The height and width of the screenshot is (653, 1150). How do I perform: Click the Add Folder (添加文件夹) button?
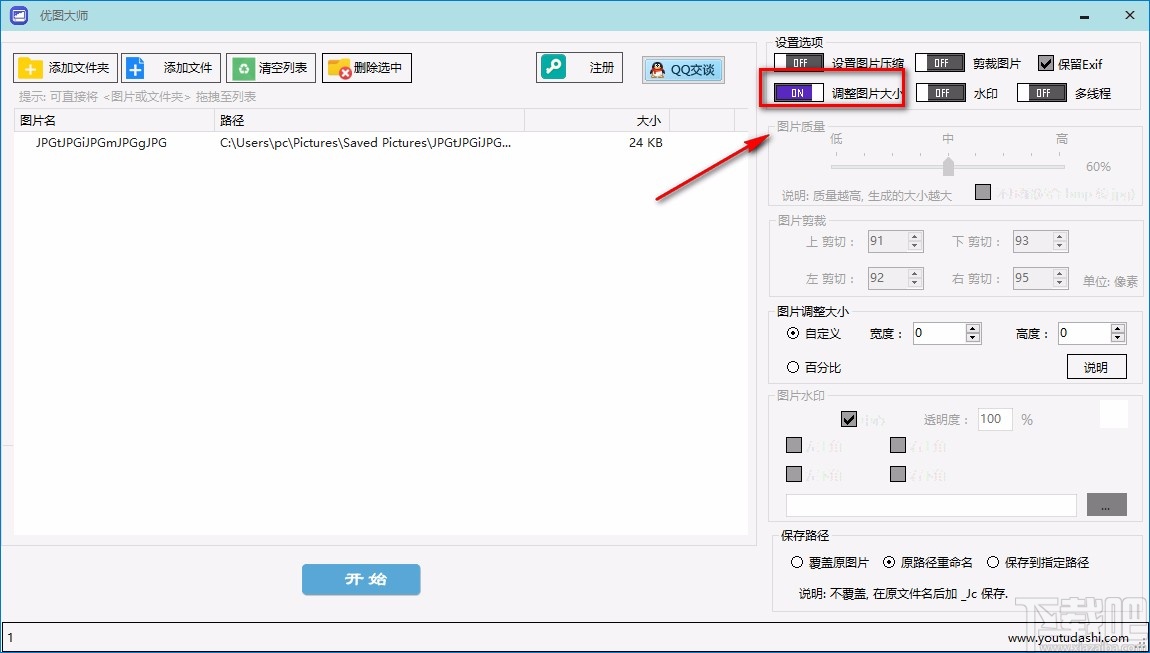point(65,68)
